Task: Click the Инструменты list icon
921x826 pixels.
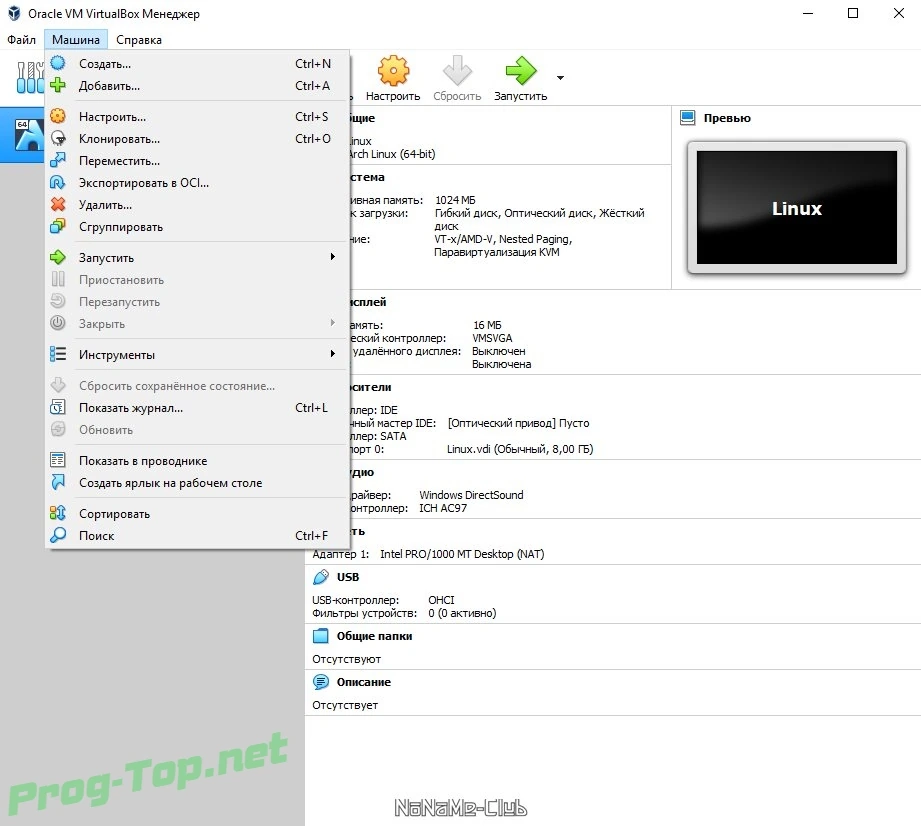Action: [58, 354]
